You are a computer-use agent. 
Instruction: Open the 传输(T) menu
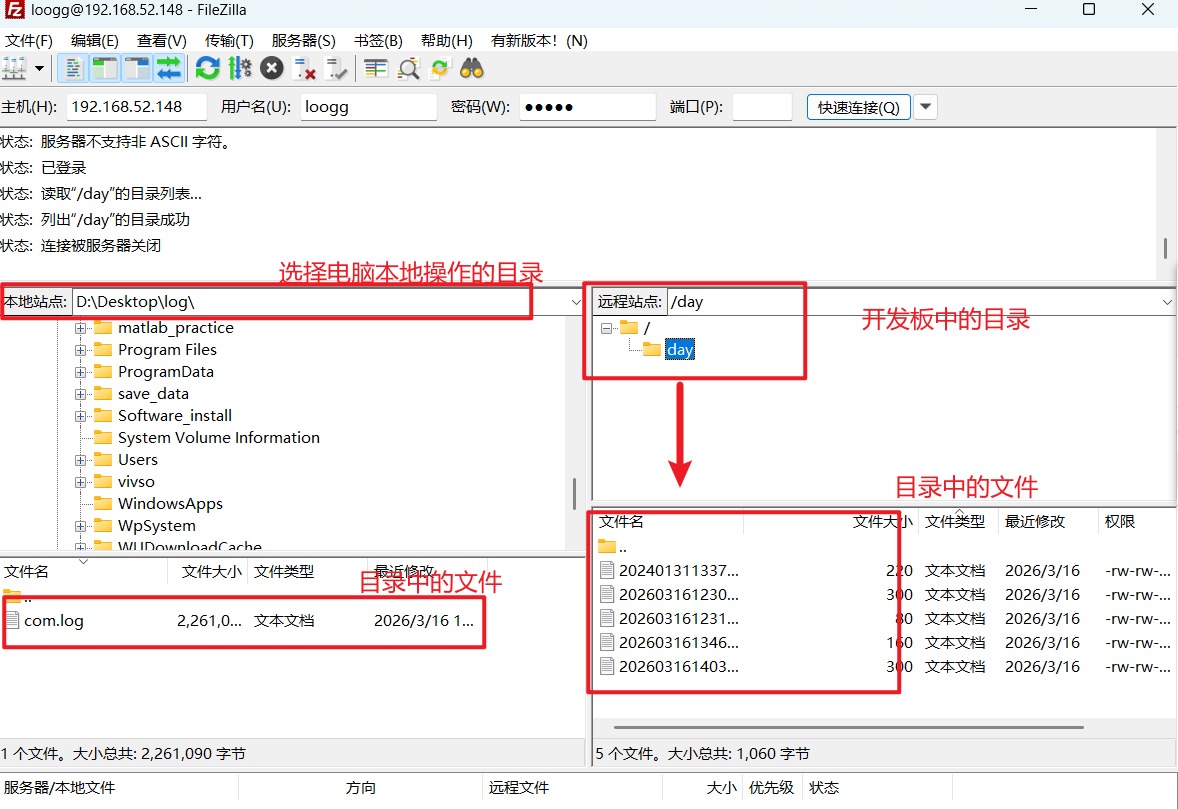click(229, 41)
